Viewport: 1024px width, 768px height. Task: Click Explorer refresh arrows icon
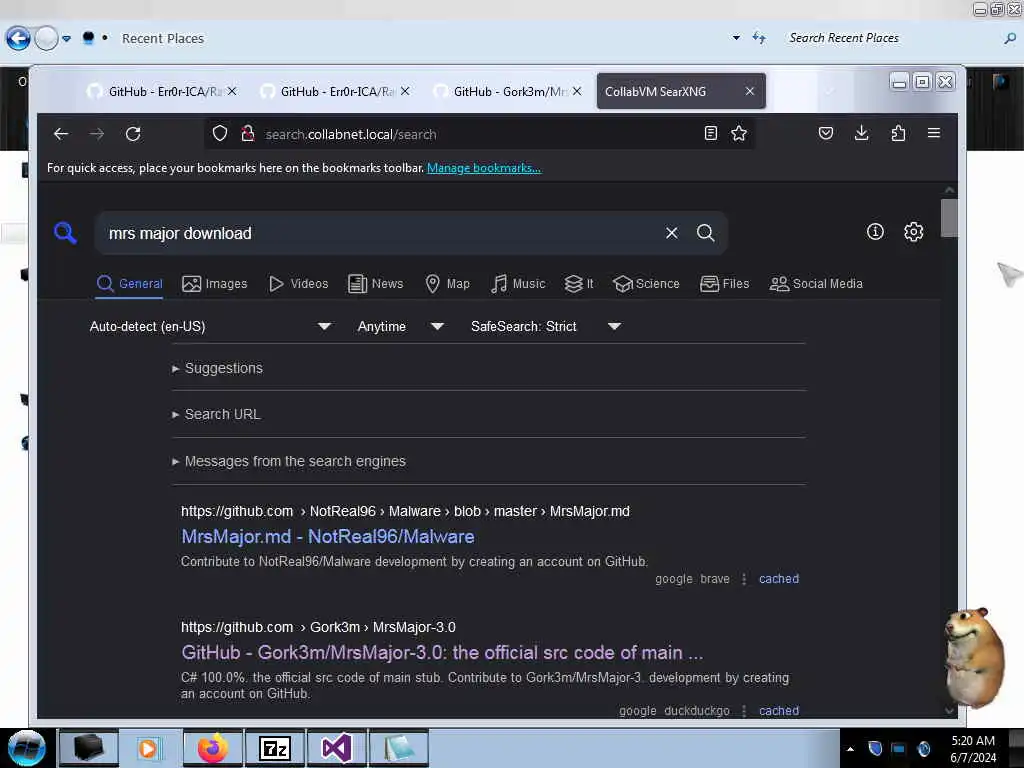759,38
